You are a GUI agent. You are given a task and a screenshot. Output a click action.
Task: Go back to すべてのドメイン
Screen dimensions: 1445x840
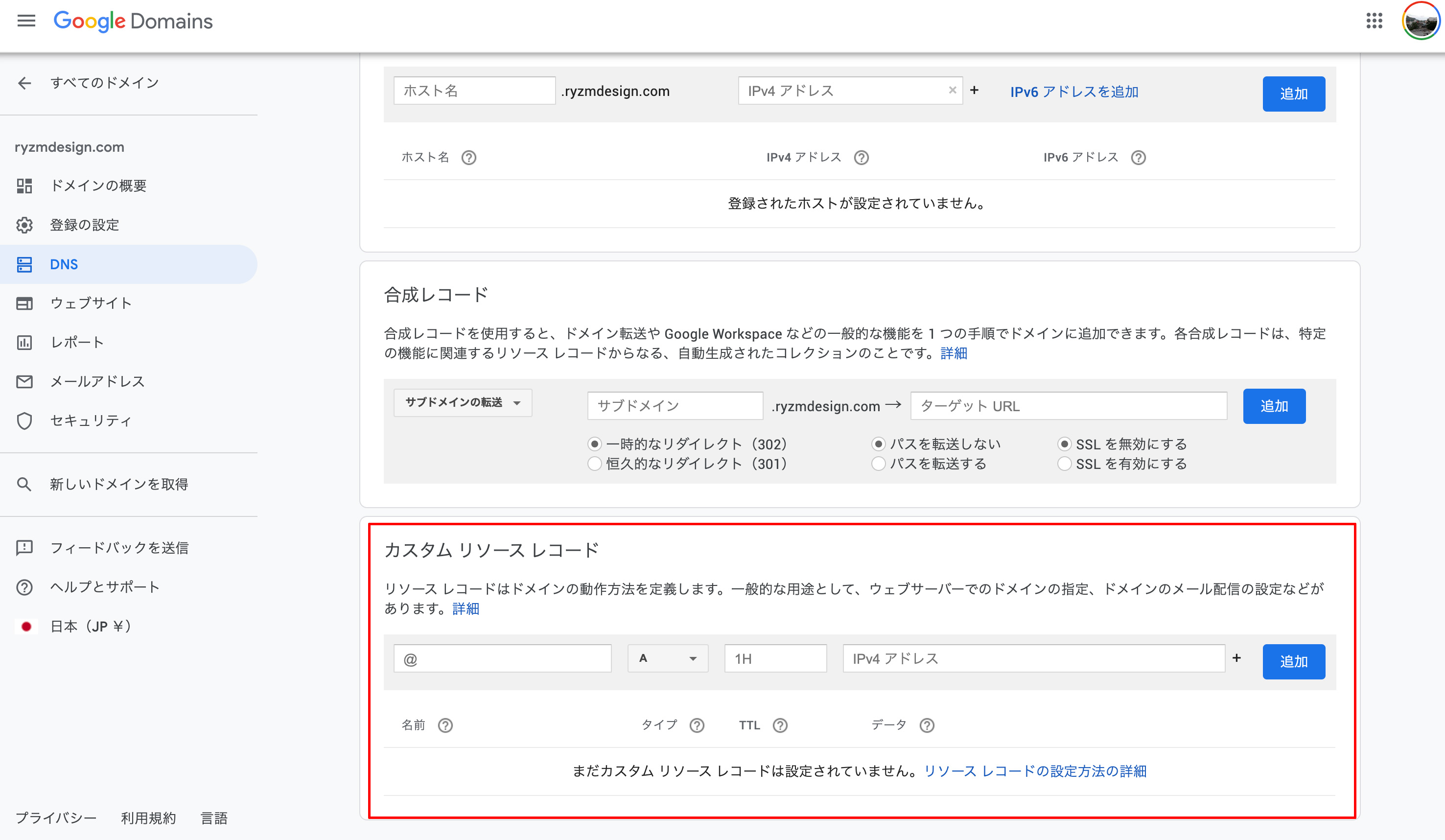click(104, 83)
